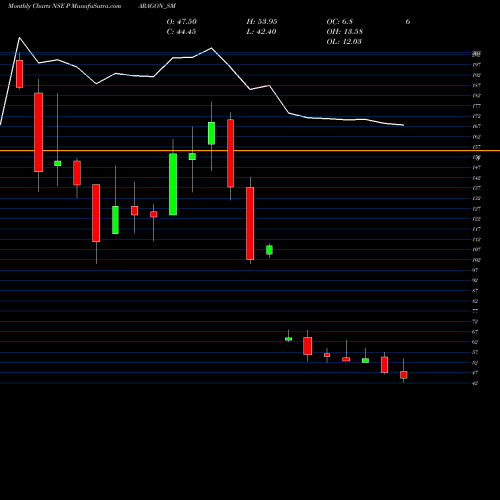Click the 192 price axis label

tap(477, 75)
